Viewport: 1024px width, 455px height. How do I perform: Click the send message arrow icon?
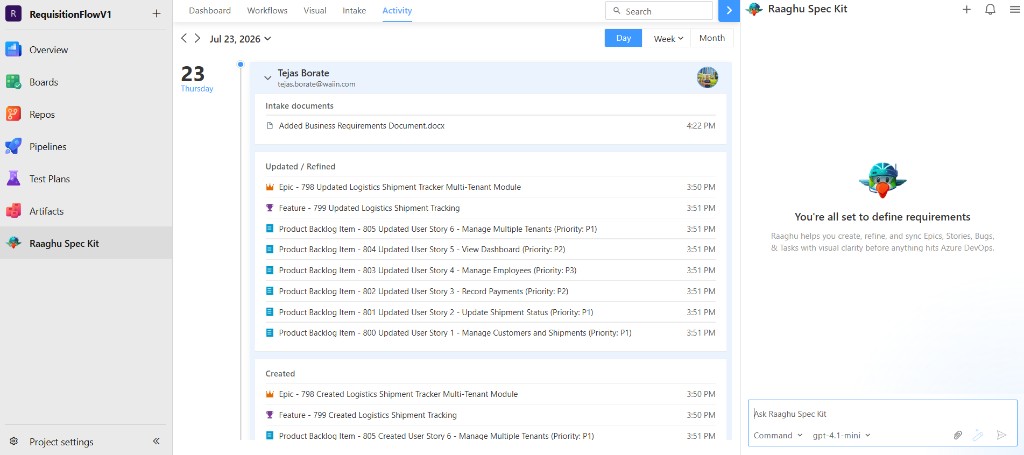click(x=1001, y=435)
